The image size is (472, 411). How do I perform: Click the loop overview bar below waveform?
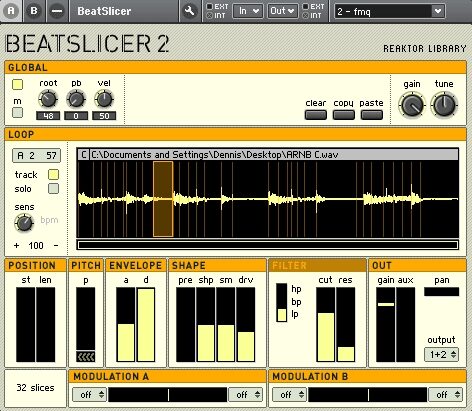coord(268,245)
